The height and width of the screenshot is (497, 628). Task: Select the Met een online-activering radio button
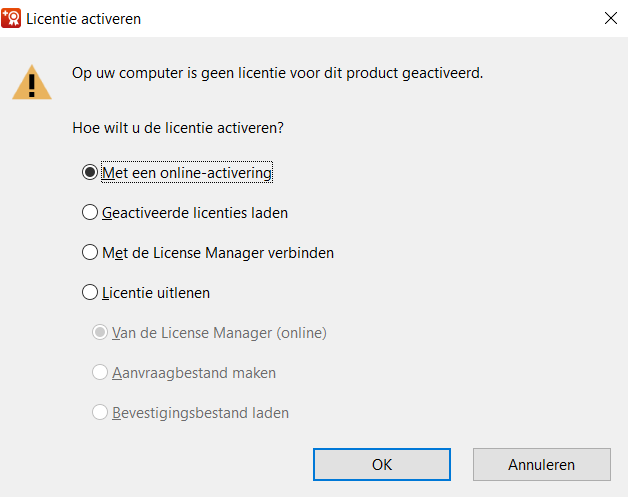pyautogui.click(x=90, y=173)
